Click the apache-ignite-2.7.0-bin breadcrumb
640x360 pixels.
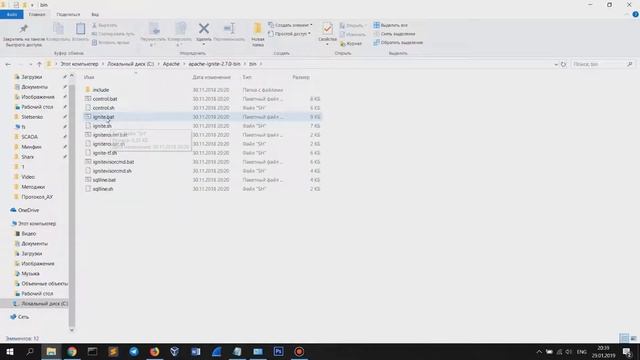(x=214, y=64)
